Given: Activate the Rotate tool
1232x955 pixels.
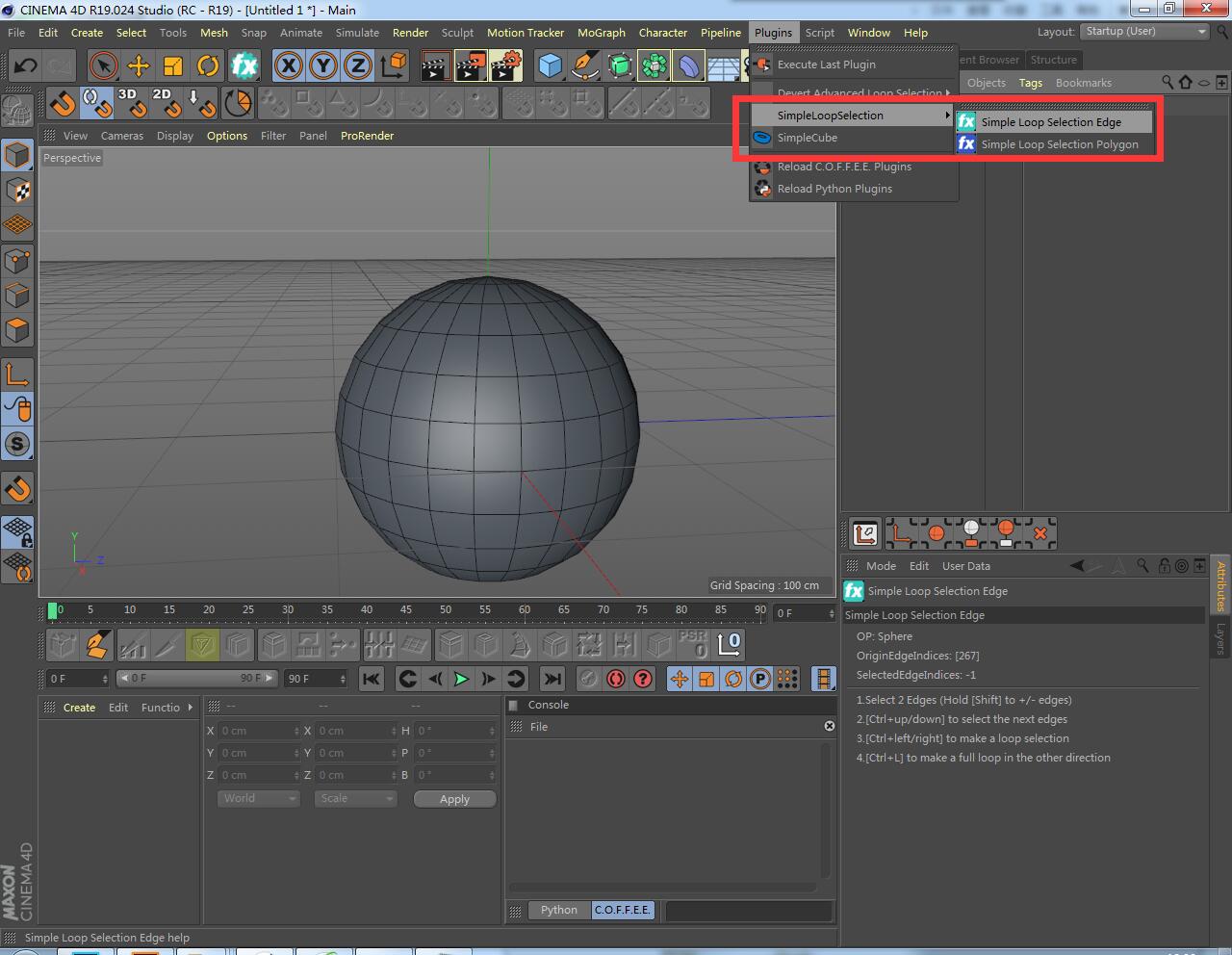Looking at the screenshot, I should [x=209, y=65].
